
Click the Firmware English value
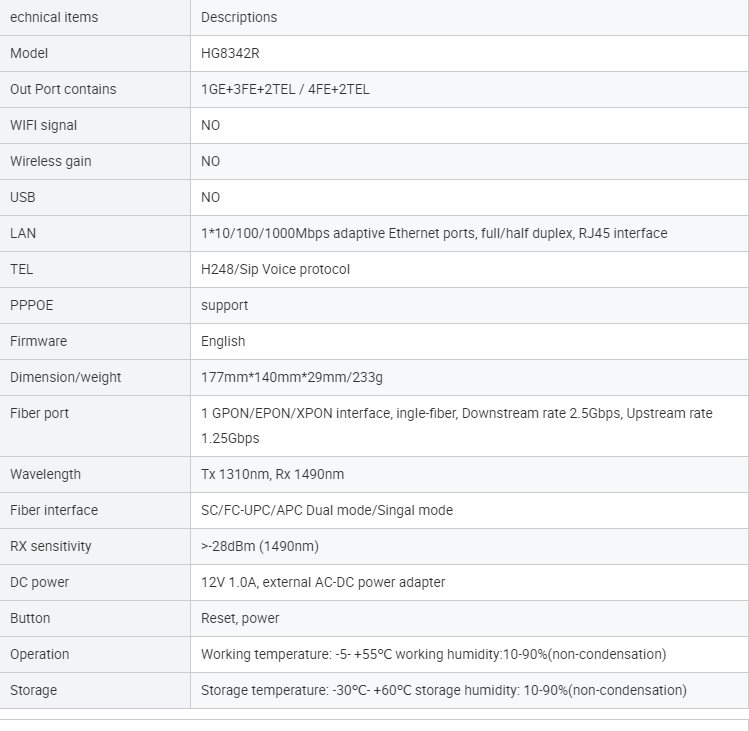pos(223,341)
